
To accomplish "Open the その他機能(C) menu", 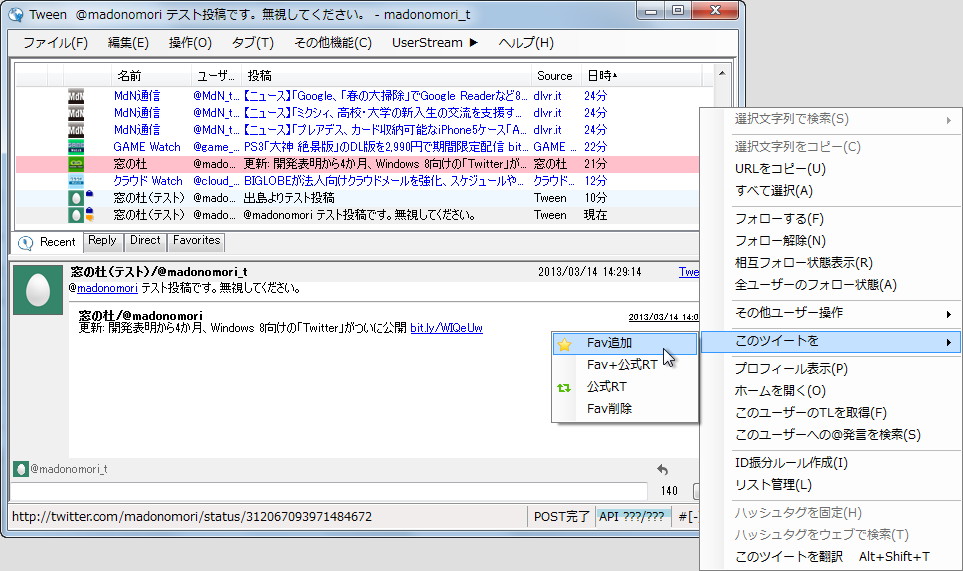I will 332,42.
